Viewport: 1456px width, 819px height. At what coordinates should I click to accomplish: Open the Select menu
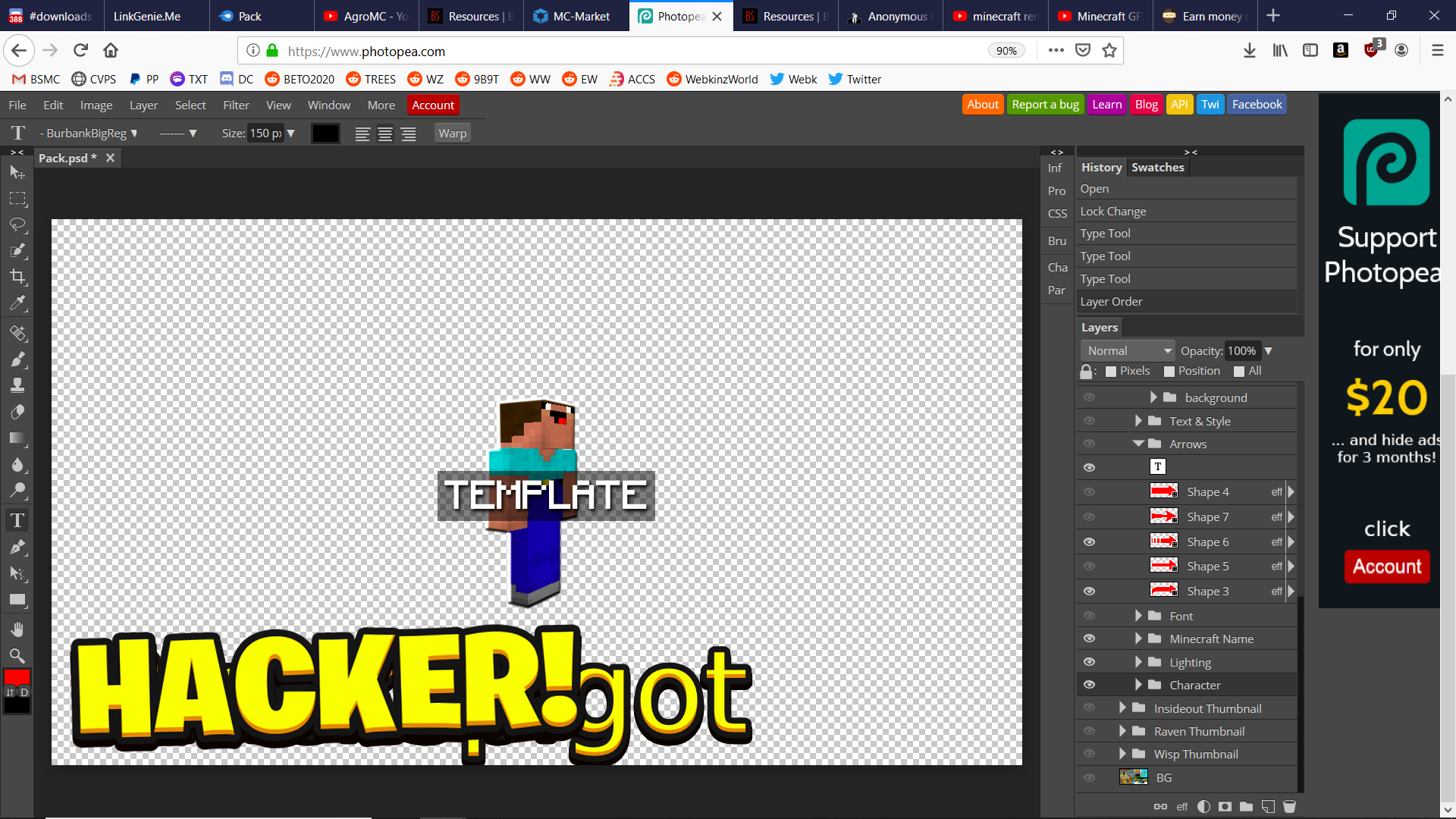pyautogui.click(x=190, y=105)
